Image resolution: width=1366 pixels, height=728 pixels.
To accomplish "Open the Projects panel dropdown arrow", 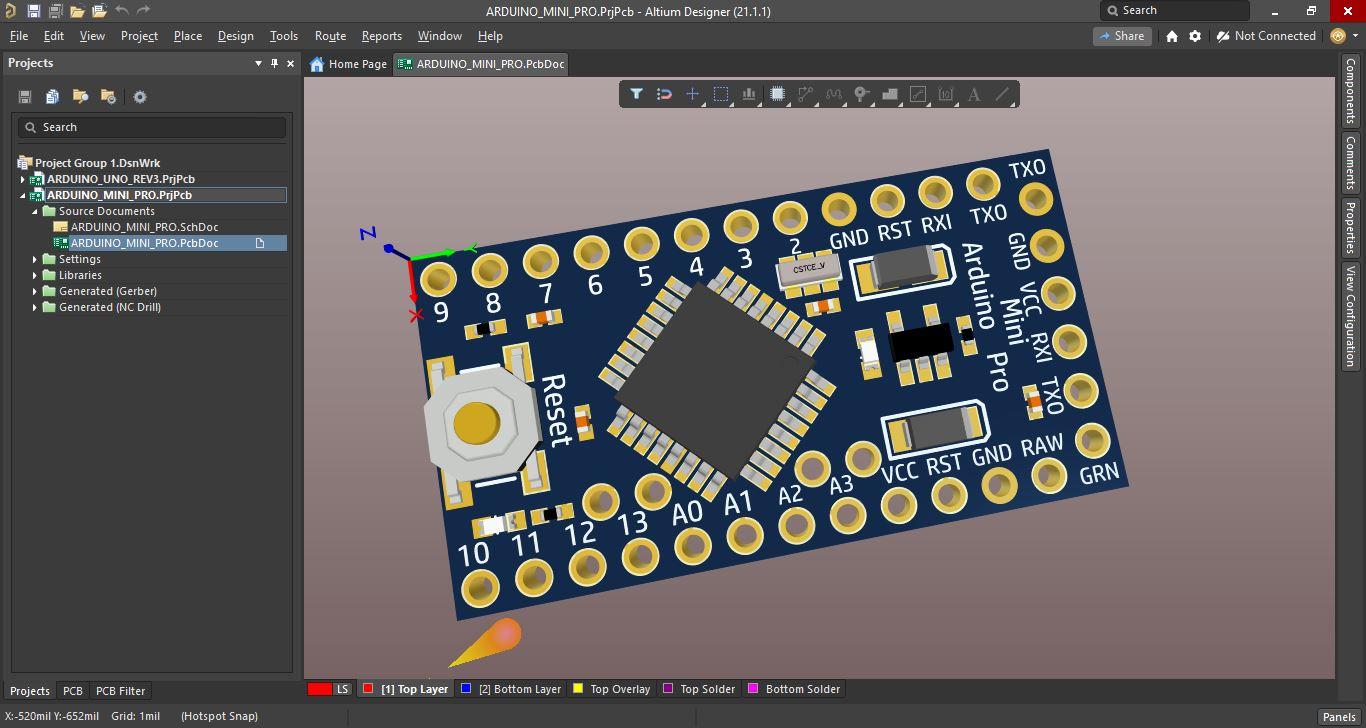I will pyautogui.click(x=258, y=63).
